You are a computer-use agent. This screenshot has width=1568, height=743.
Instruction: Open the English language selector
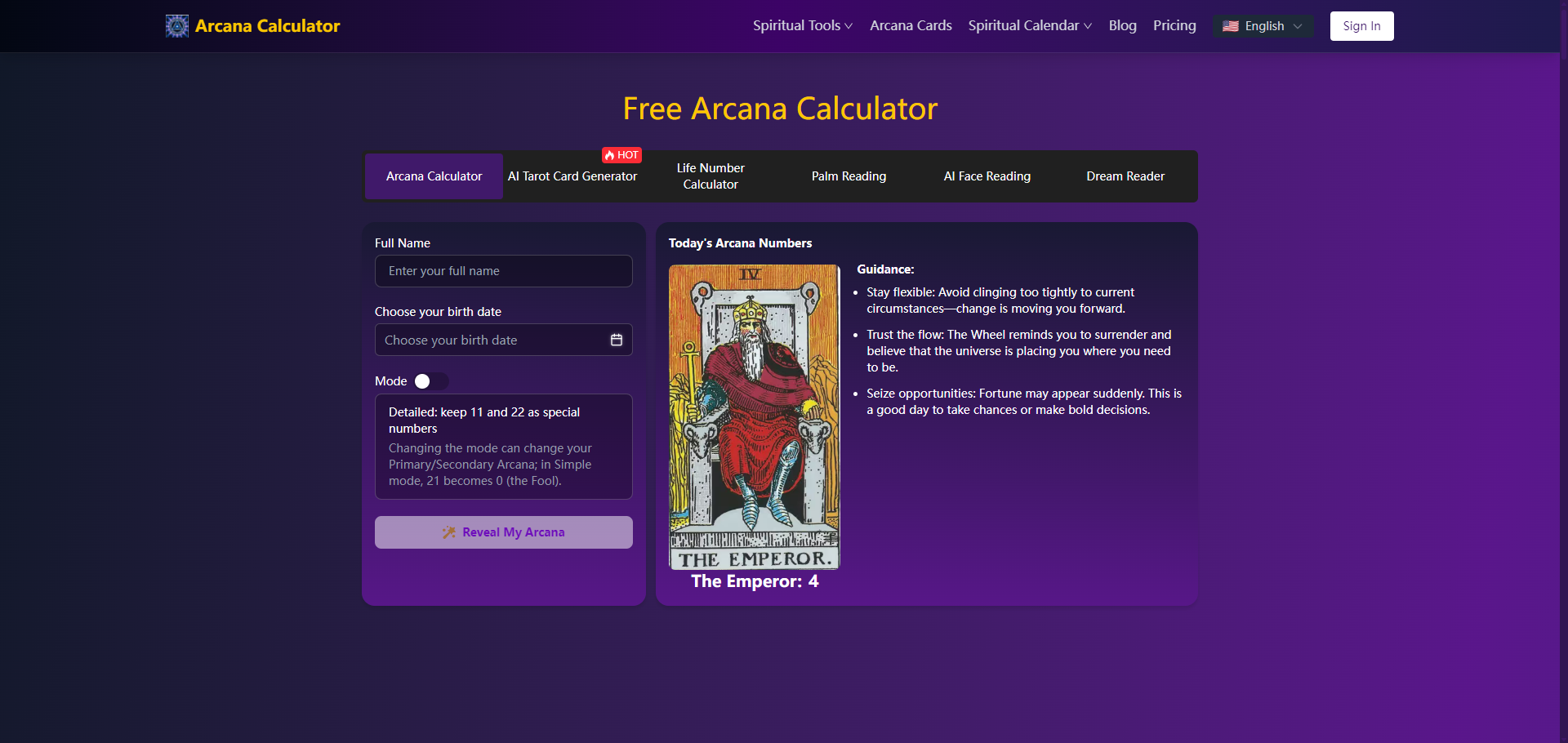[x=1263, y=26]
